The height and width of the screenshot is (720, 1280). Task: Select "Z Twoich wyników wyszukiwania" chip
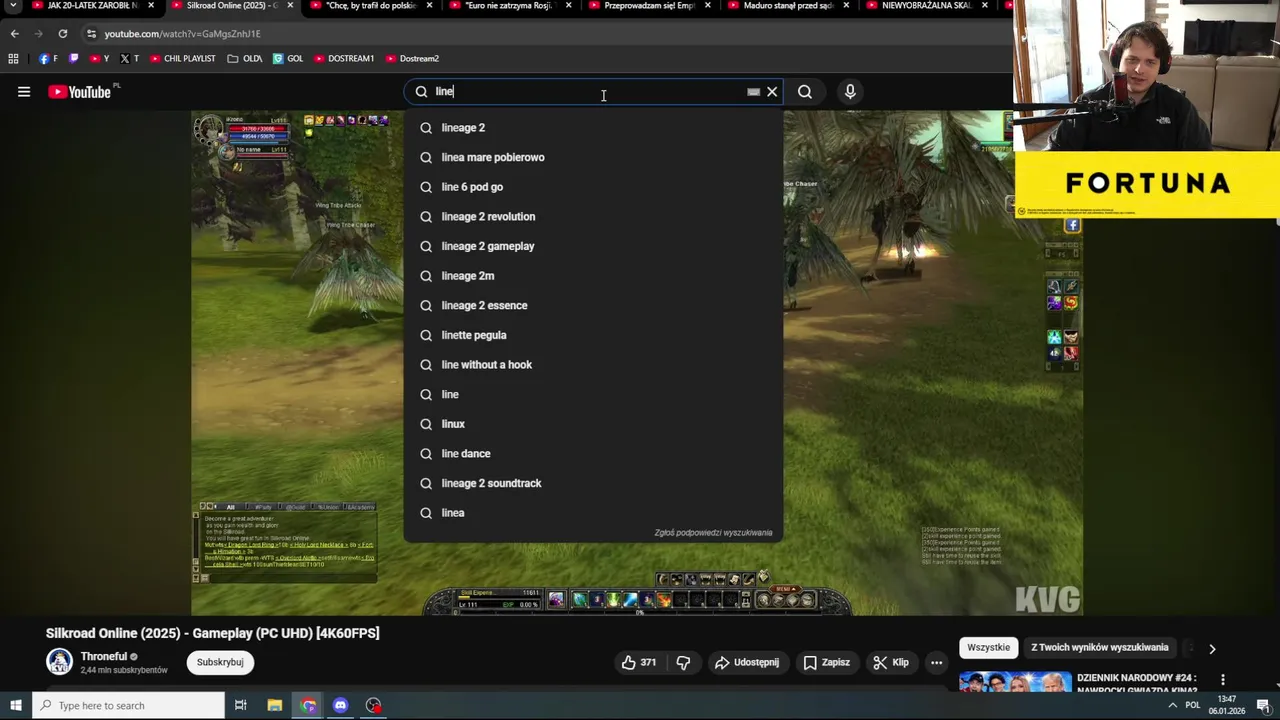1100,648
